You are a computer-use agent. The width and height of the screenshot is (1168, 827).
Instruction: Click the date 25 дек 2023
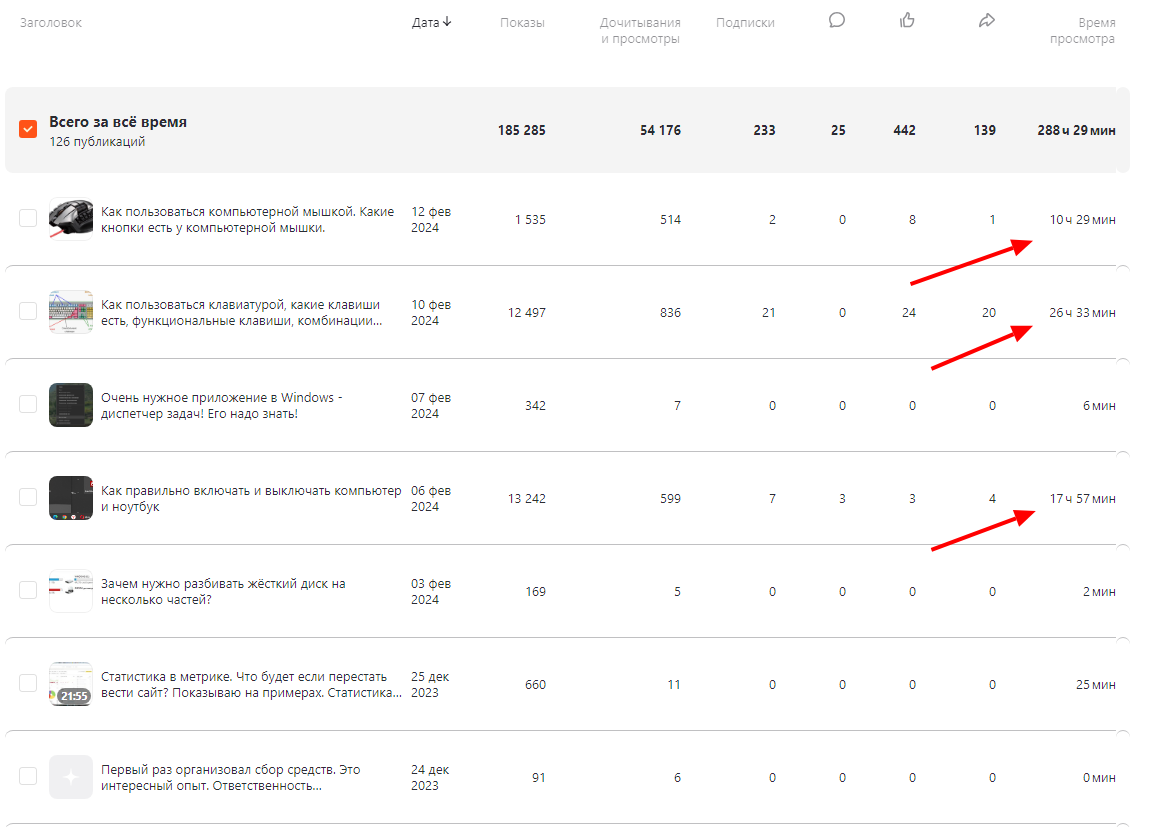[431, 685]
